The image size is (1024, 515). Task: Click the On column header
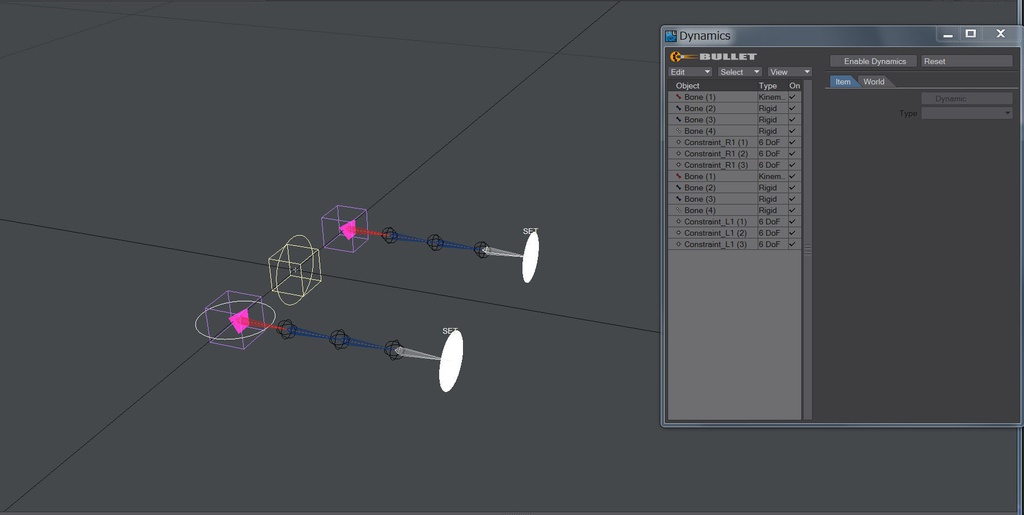point(794,86)
